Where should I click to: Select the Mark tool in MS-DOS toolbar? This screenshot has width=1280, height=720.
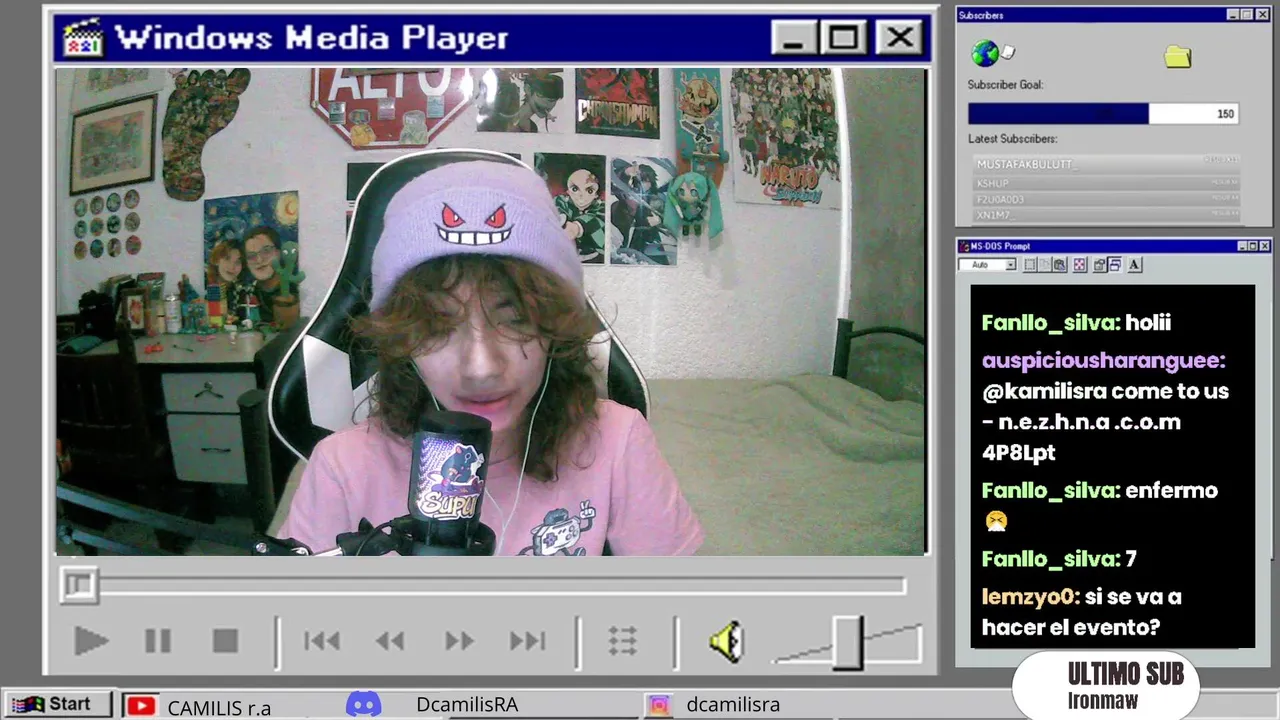click(x=1029, y=265)
